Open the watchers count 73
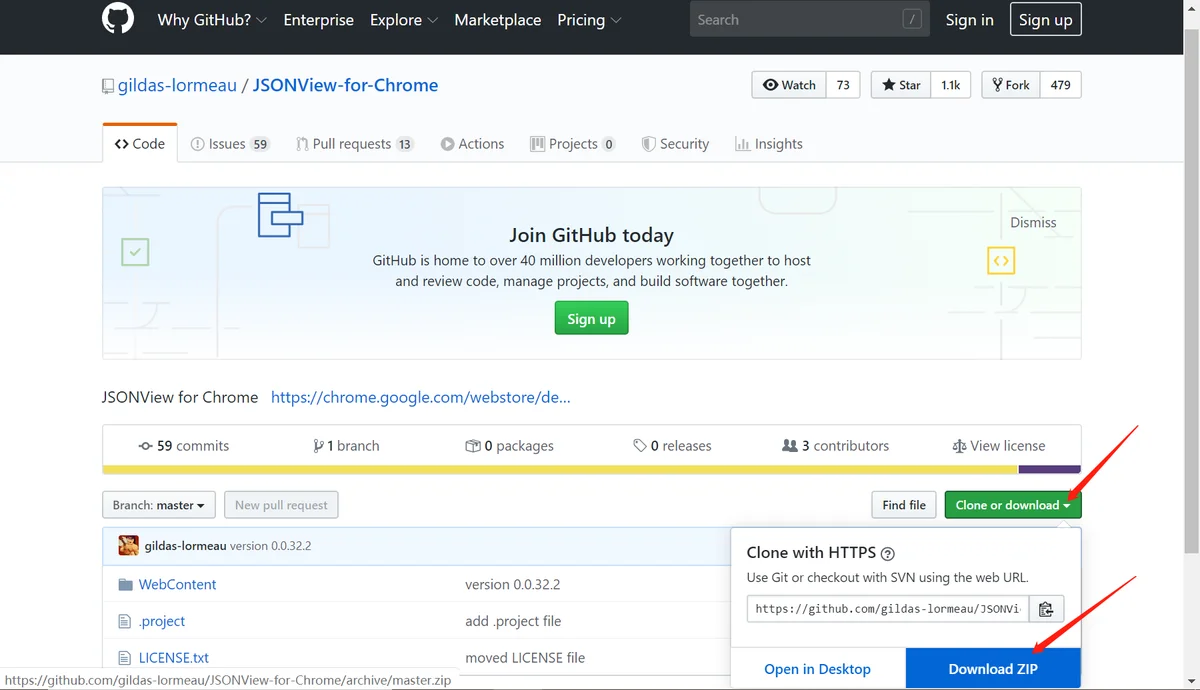The image size is (1200, 690). (843, 85)
